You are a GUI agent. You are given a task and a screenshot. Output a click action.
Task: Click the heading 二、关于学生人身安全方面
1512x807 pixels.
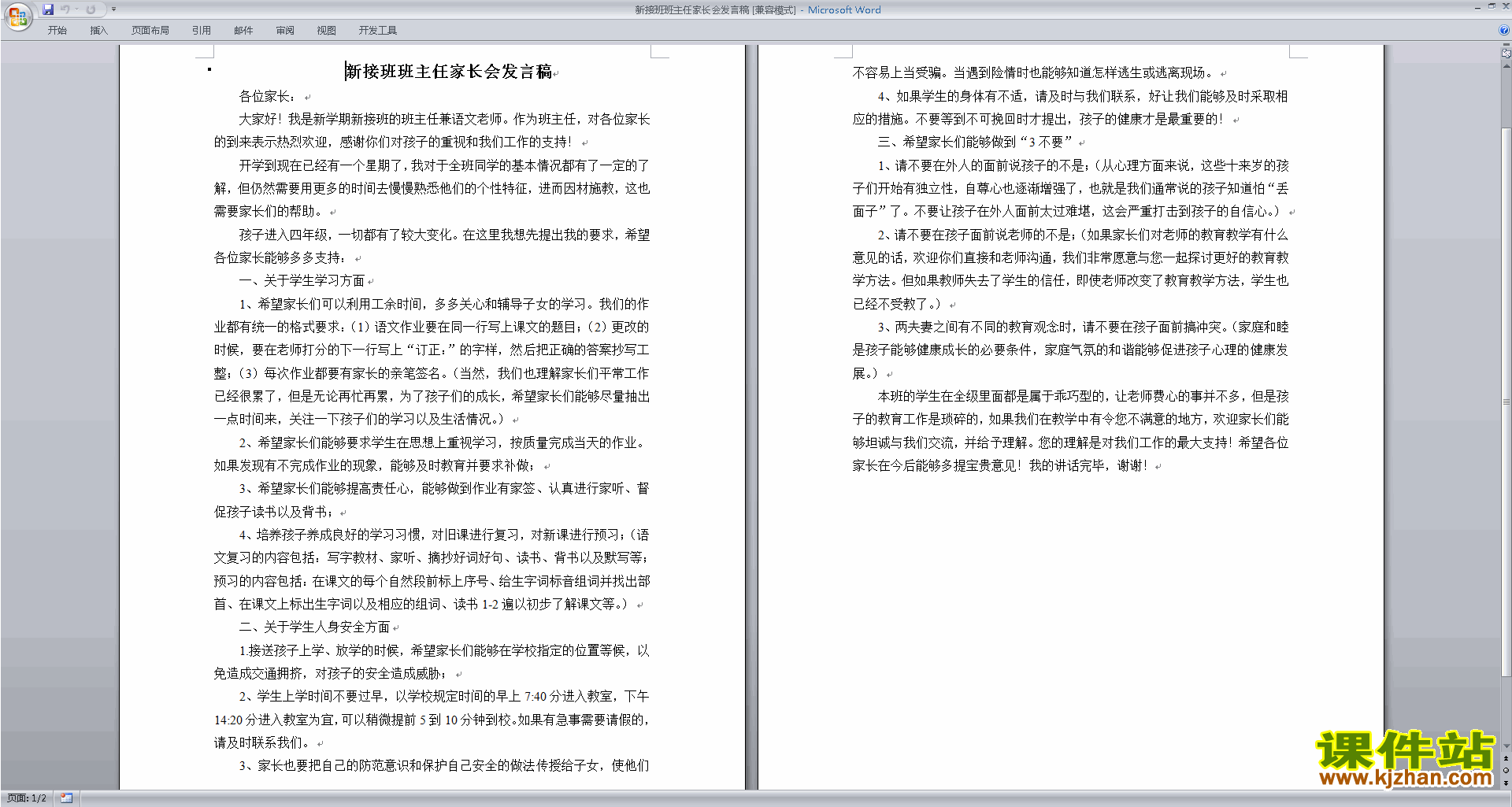pyautogui.click(x=314, y=627)
